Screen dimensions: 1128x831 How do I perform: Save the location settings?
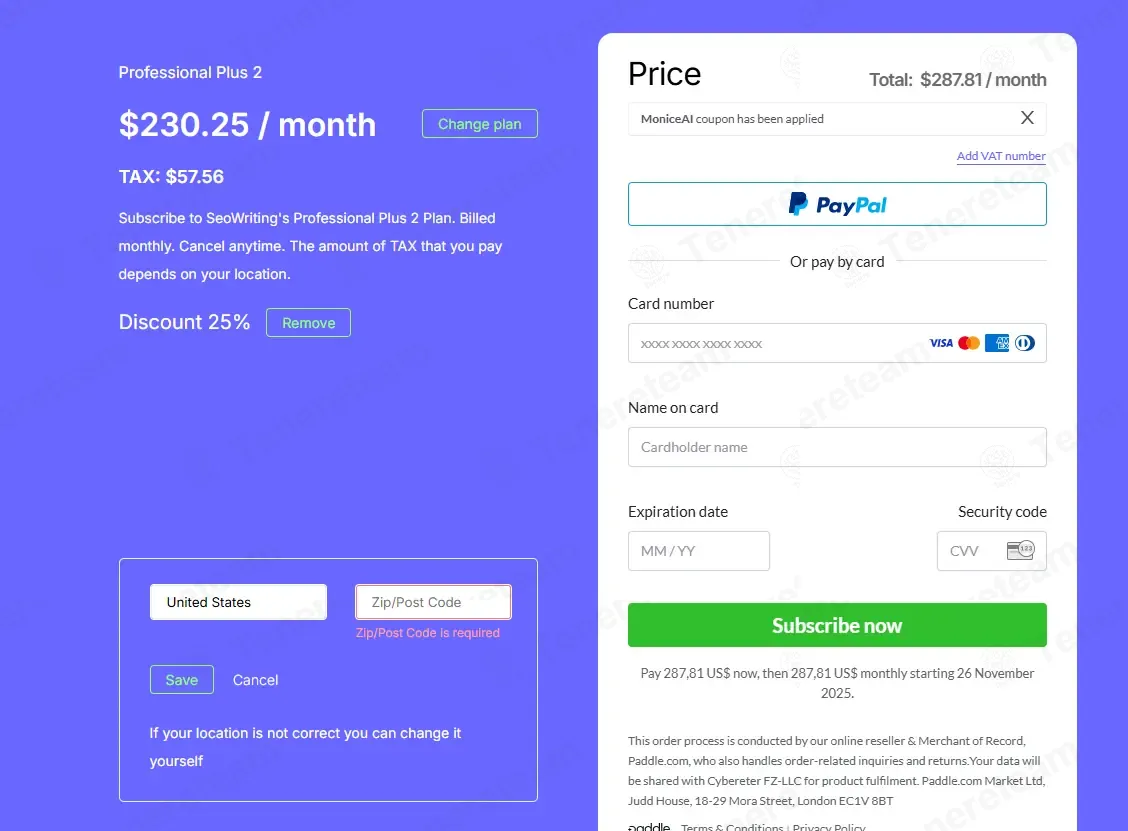(181, 680)
